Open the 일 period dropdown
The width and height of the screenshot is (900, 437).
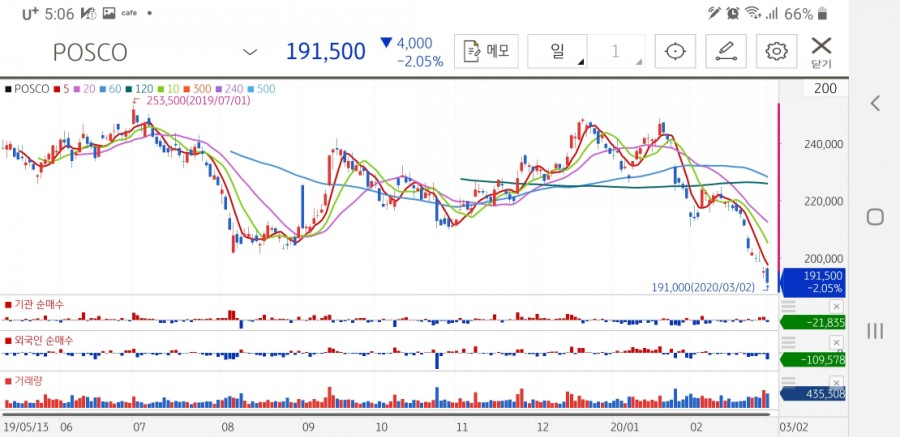(x=557, y=51)
